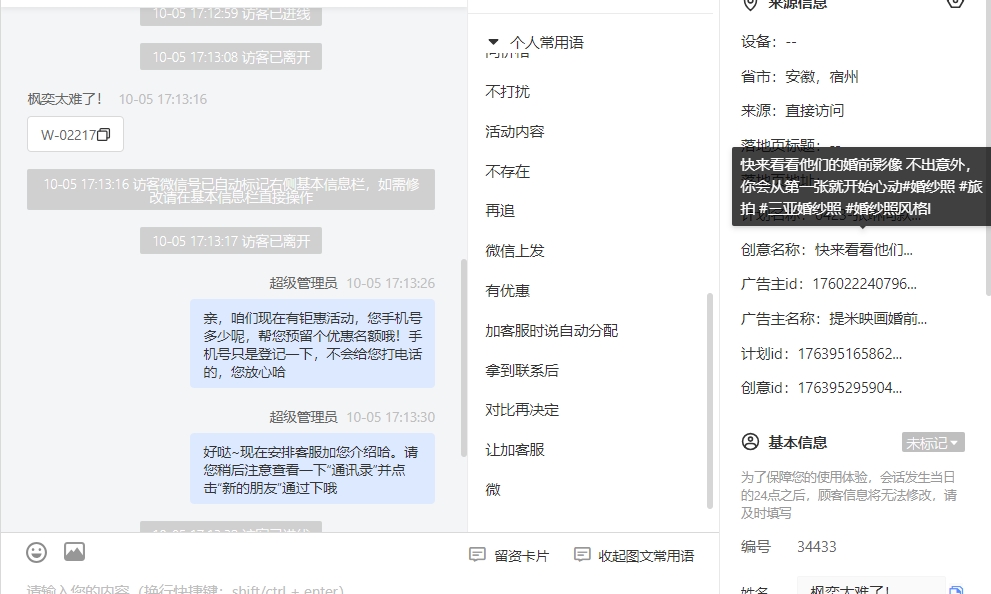
Task: Choose phrase 对比再决定
Action: [522, 409]
